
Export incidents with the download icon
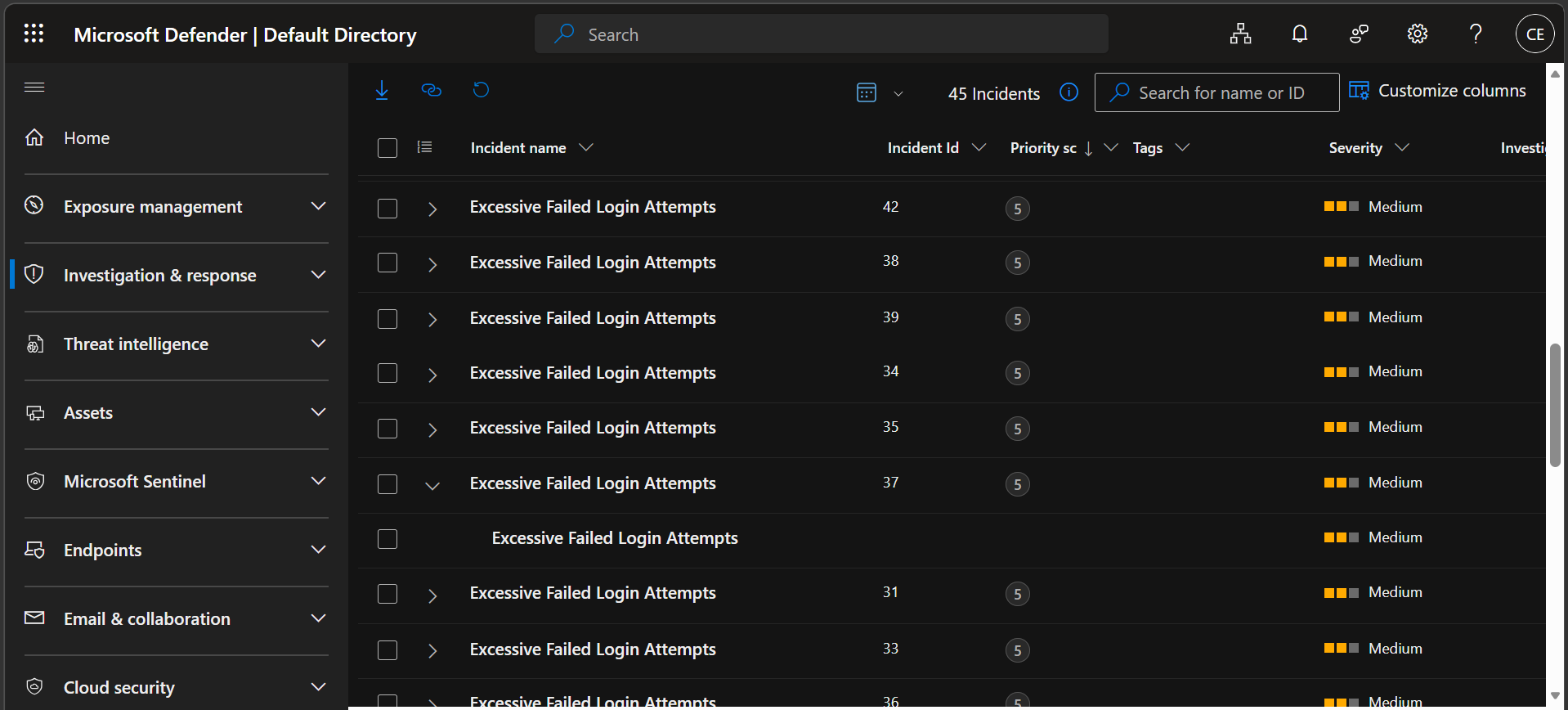pos(382,90)
